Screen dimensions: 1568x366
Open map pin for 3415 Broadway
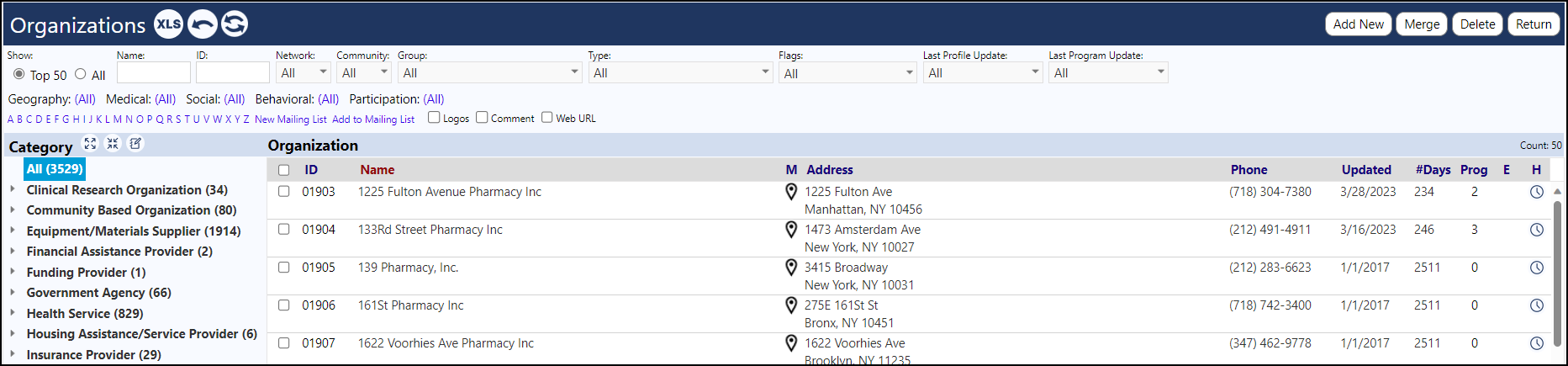click(791, 268)
